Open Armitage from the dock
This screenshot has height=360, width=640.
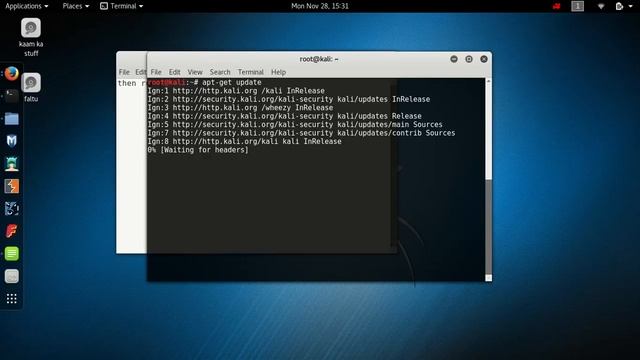pyautogui.click(x=11, y=164)
